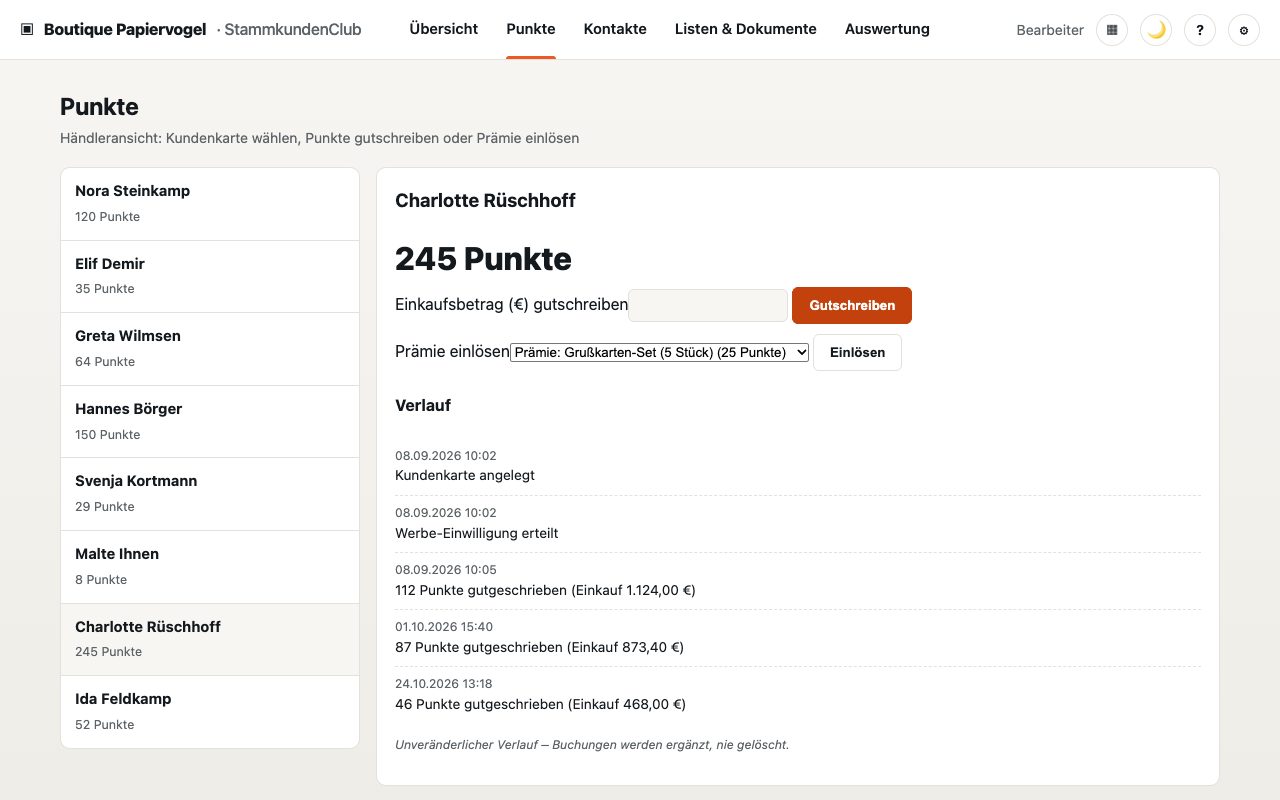Open the Auswertung tab
Screen dimensions: 1280x800
[x=887, y=29]
